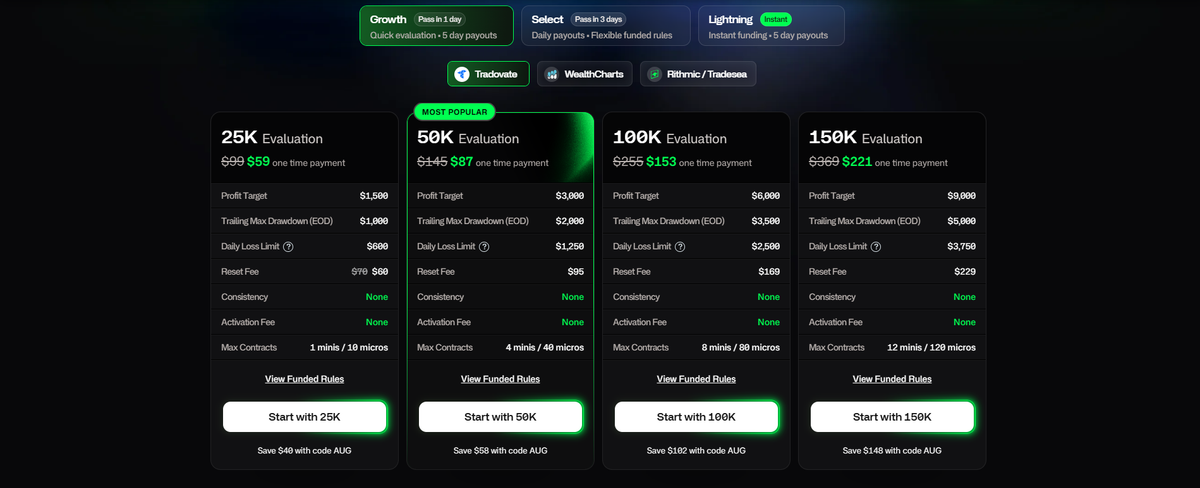Click the Start with 100K button

click(x=696, y=417)
